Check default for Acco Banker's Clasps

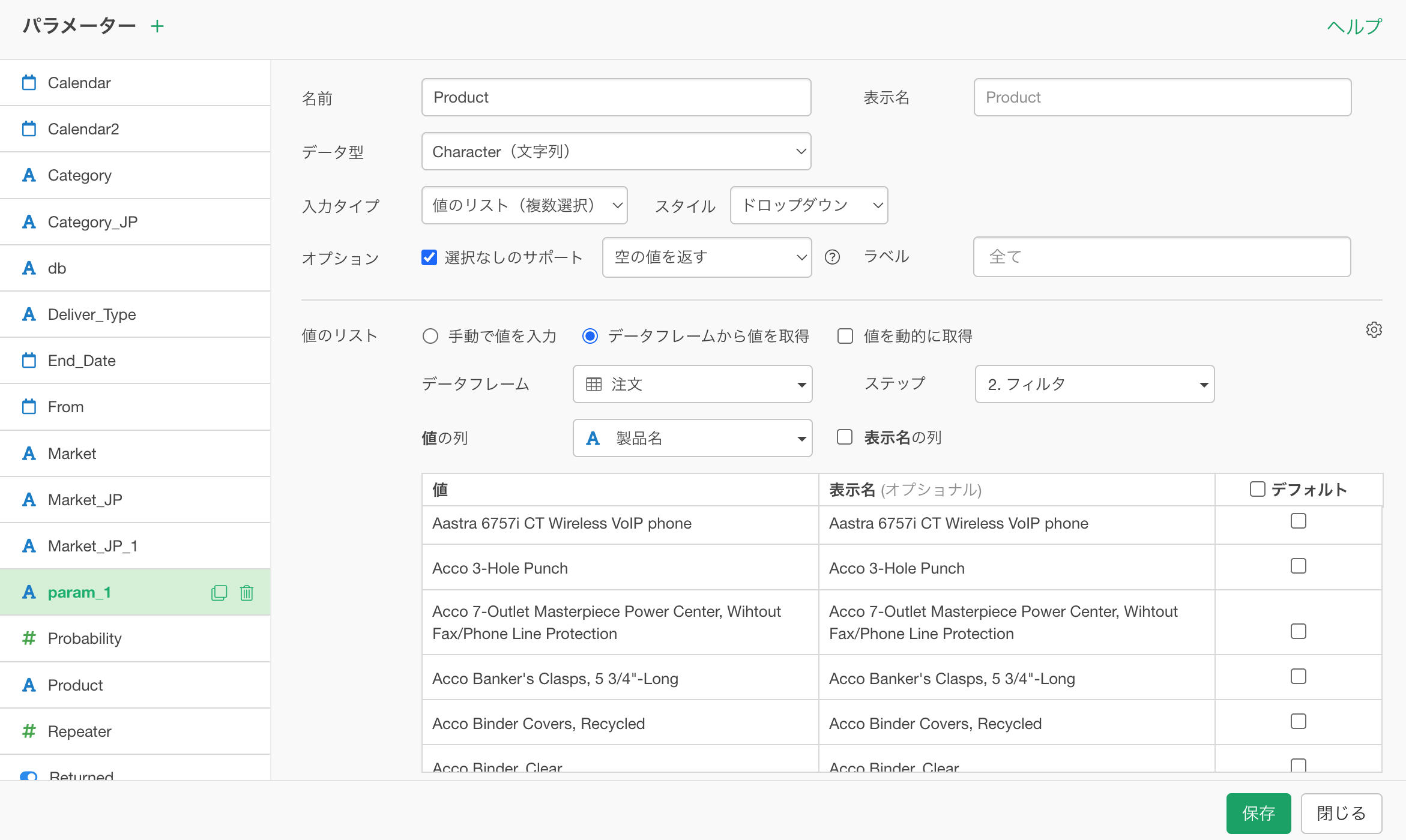(1299, 676)
